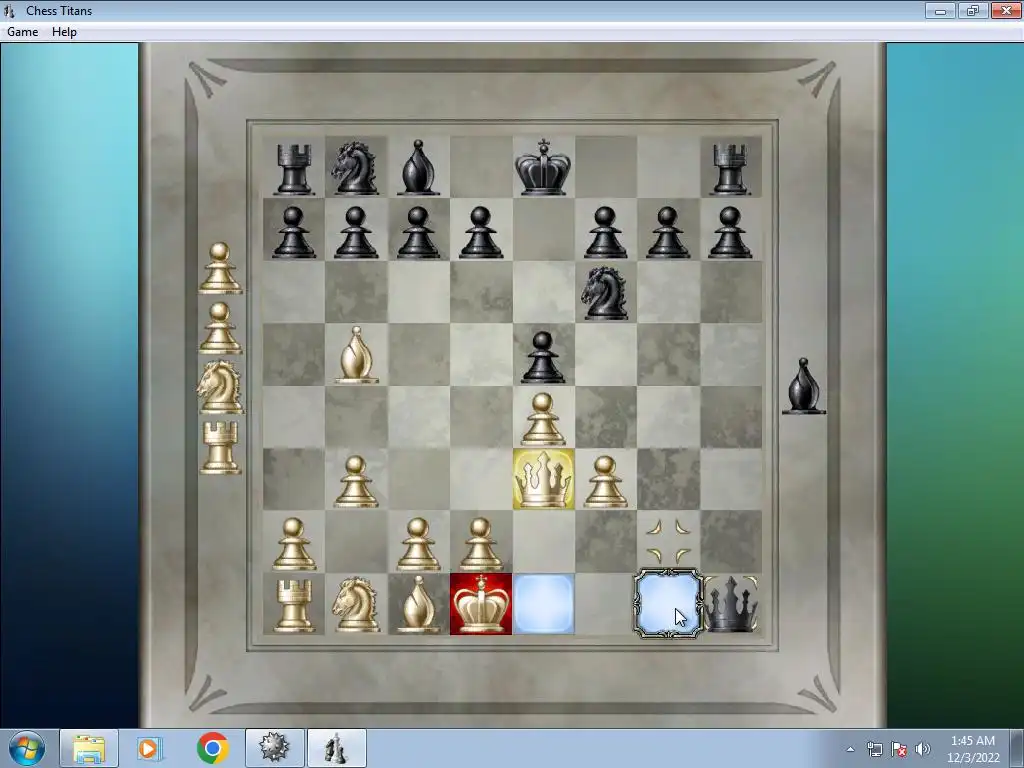Select the black pawn on e5

pyautogui.click(x=543, y=357)
